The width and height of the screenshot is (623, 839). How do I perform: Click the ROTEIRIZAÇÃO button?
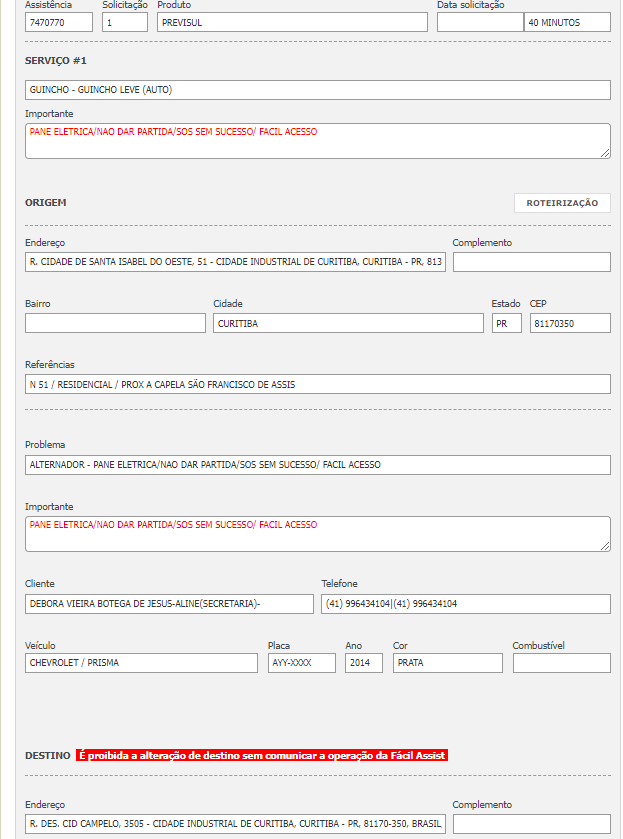pos(562,203)
